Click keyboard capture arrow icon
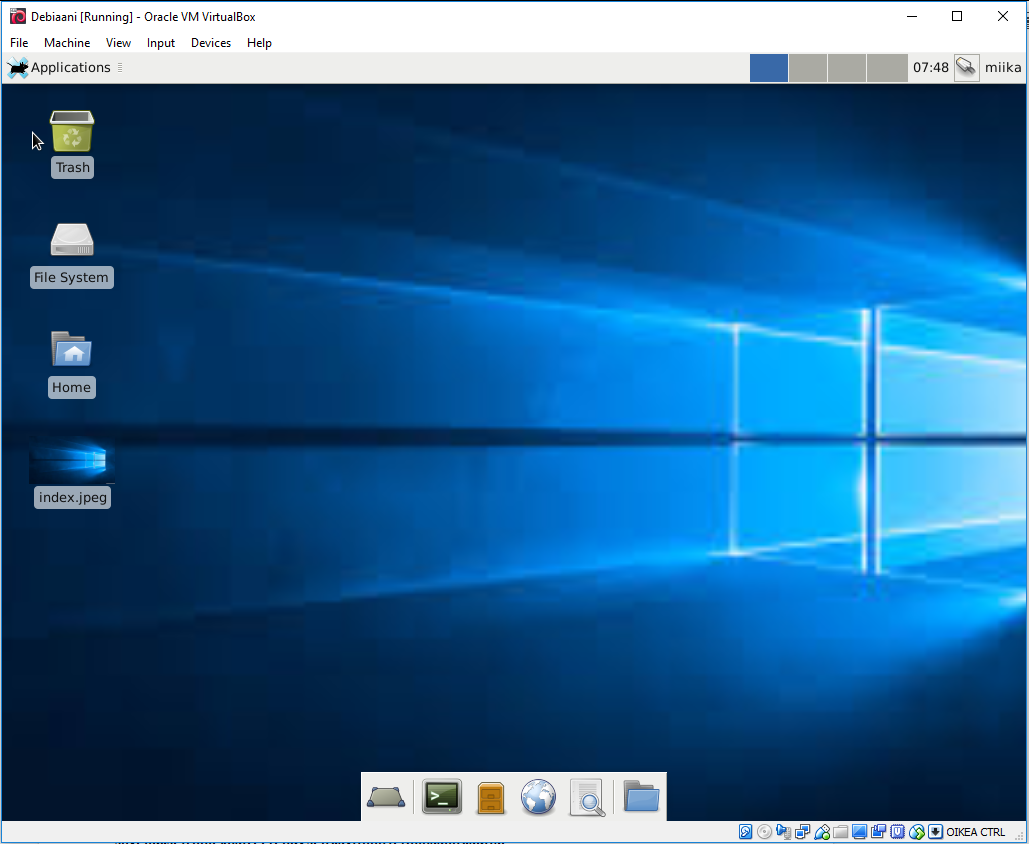The image size is (1029, 844). coord(935,832)
